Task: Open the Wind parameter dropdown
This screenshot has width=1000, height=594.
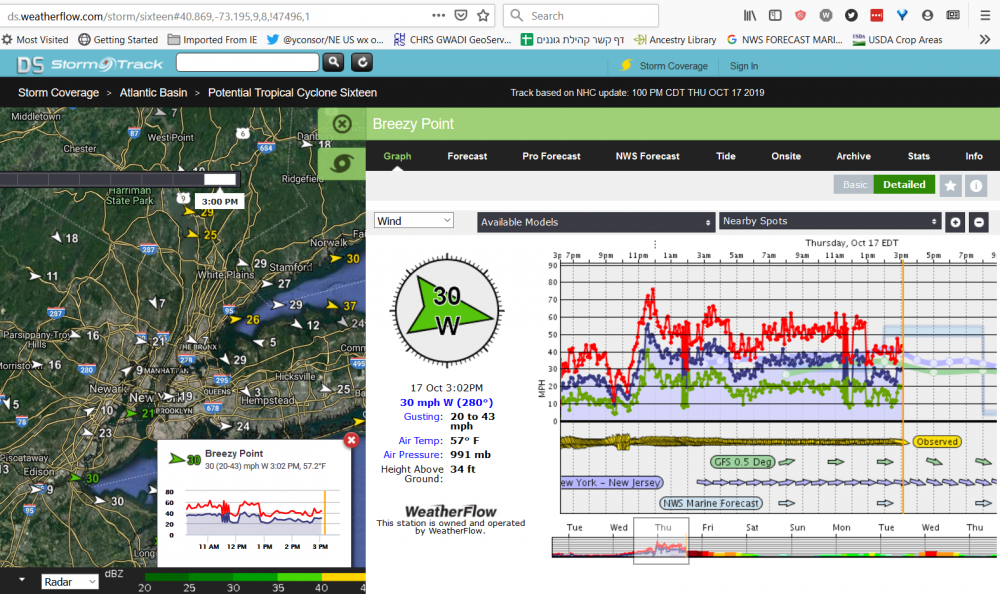Action: pyautogui.click(x=414, y=221)
